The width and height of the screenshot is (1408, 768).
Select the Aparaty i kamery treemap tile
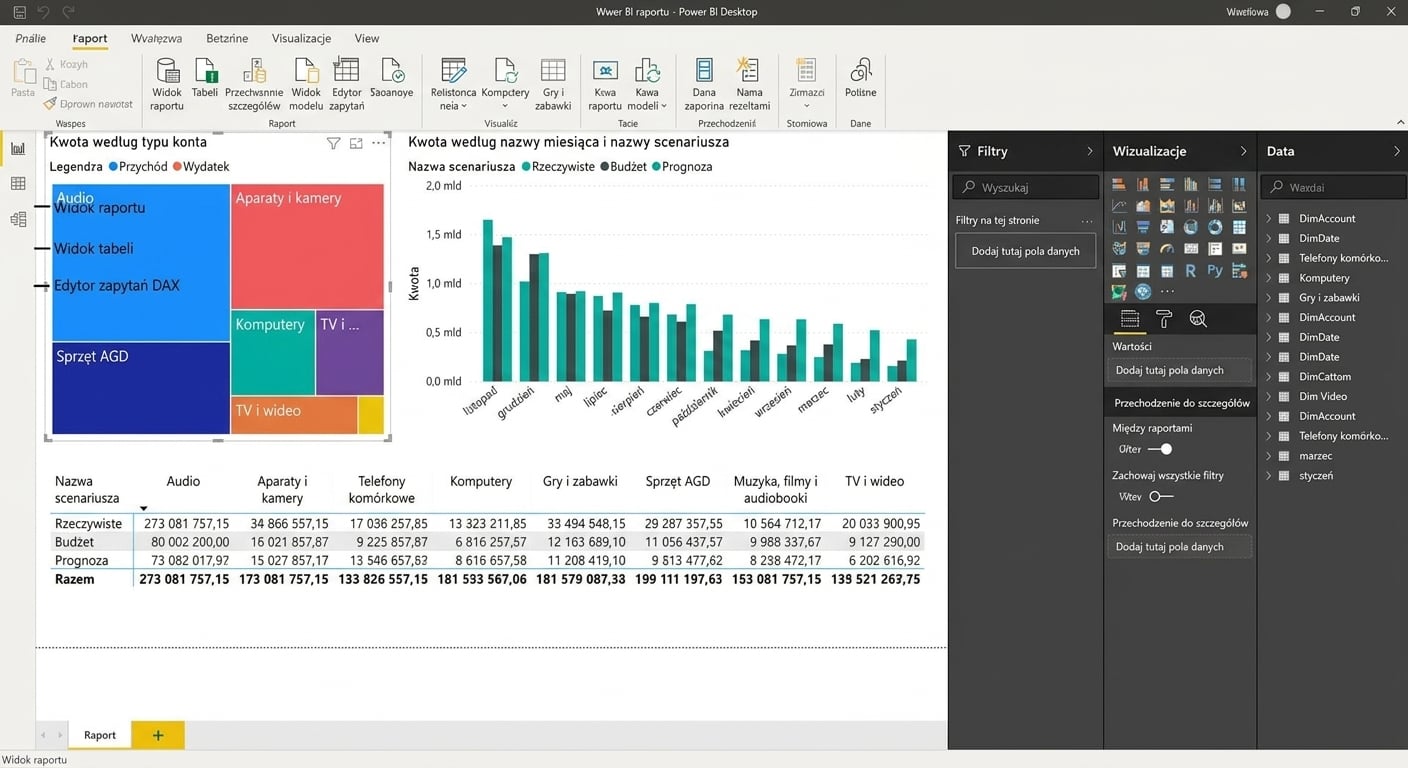307,246
